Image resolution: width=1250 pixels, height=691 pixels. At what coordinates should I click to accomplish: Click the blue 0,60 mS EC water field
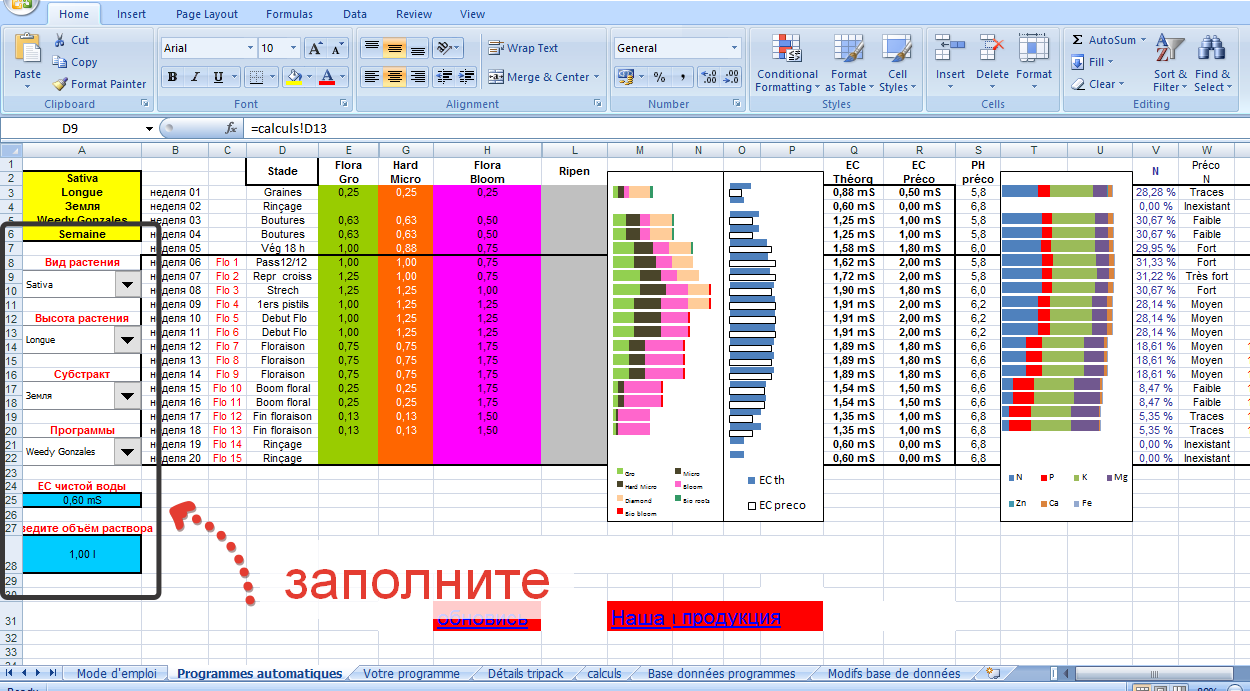point(82,500)
